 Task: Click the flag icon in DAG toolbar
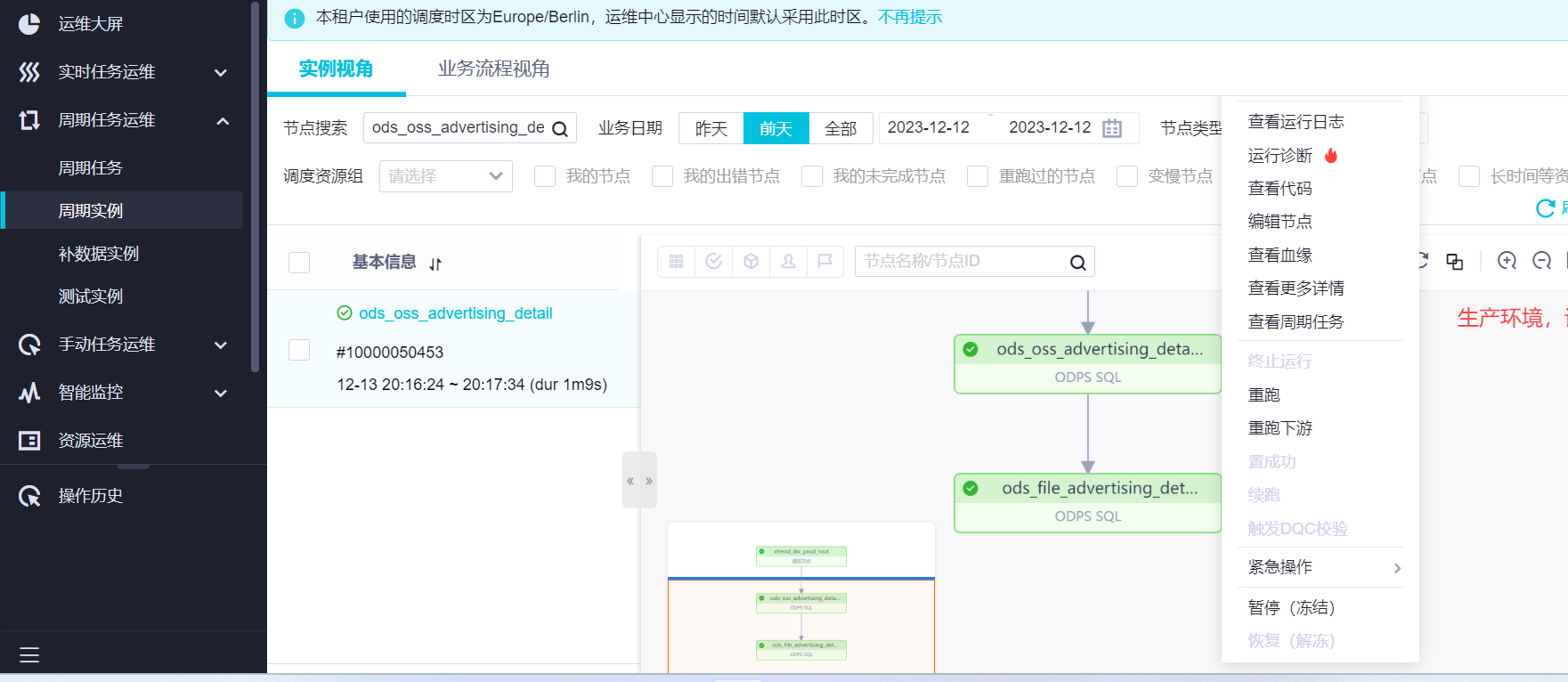click(x=825, y=262)
